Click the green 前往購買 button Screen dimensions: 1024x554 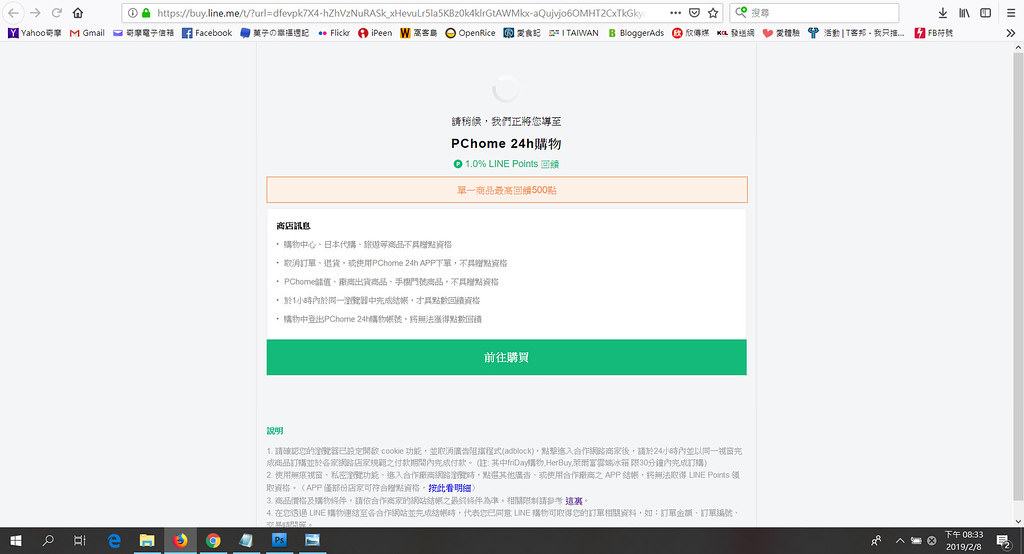(x=506, y=357)
